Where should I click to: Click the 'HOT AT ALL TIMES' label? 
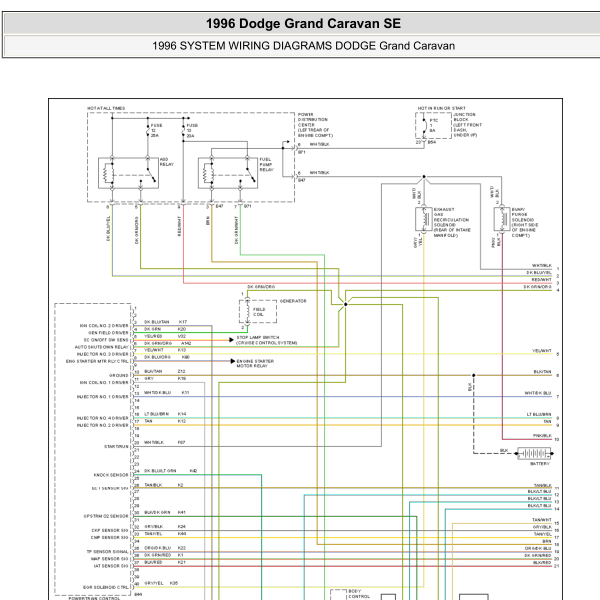tap(106, 108)
